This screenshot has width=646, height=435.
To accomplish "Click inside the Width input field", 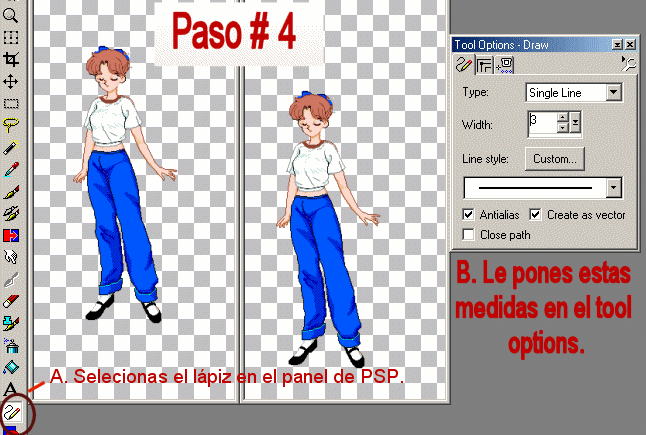I will point(540,124).
